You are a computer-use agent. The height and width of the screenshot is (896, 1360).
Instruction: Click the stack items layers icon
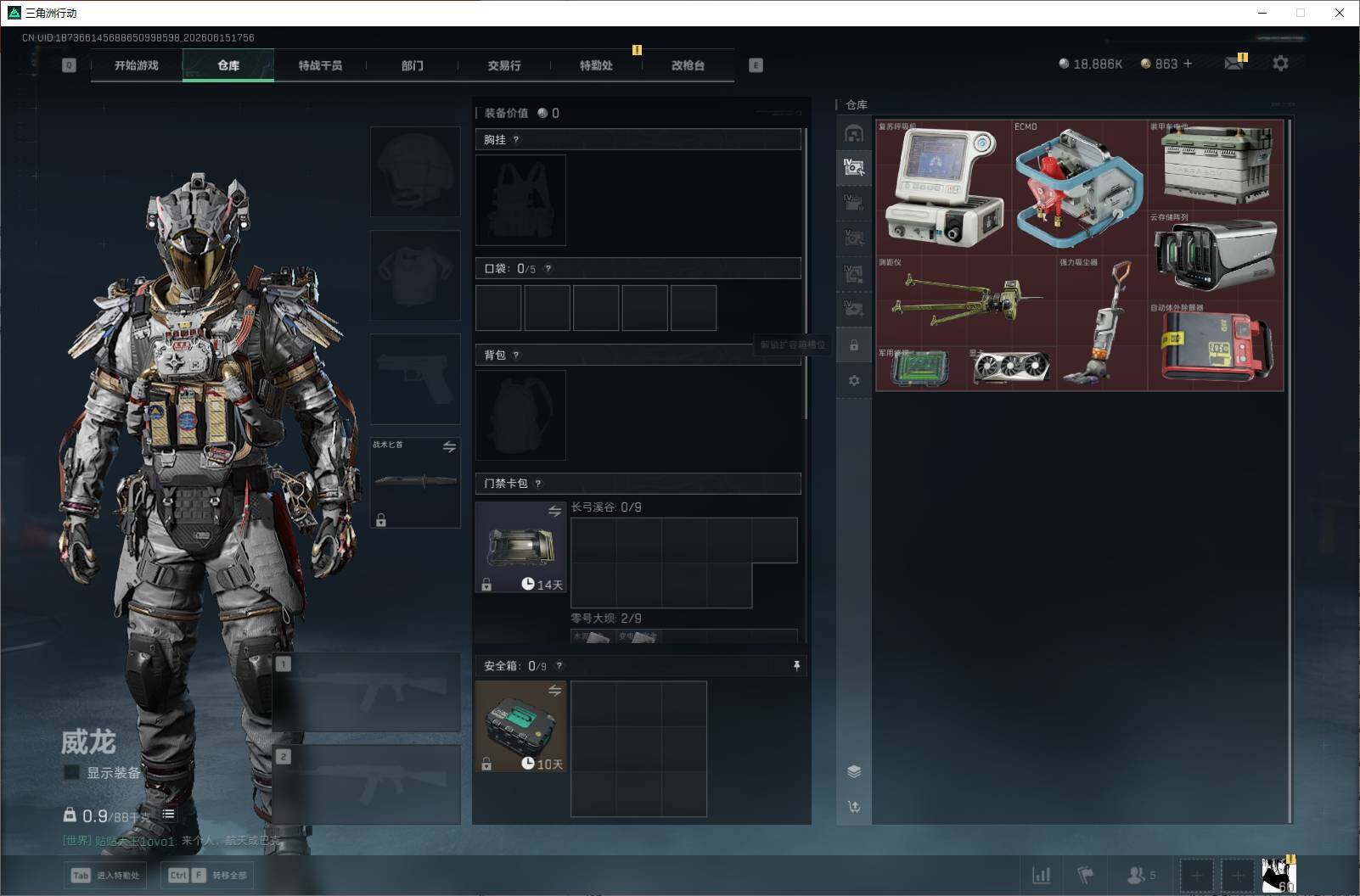pyautogui.click(x=854, y=771)
